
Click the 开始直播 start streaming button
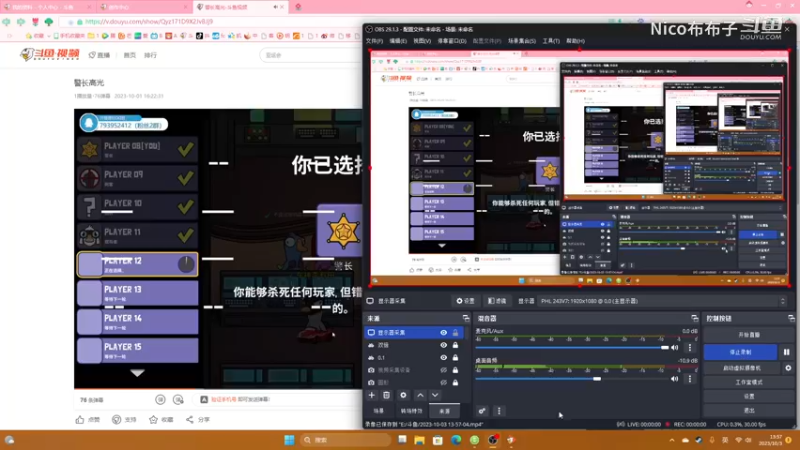pos(748,335)
